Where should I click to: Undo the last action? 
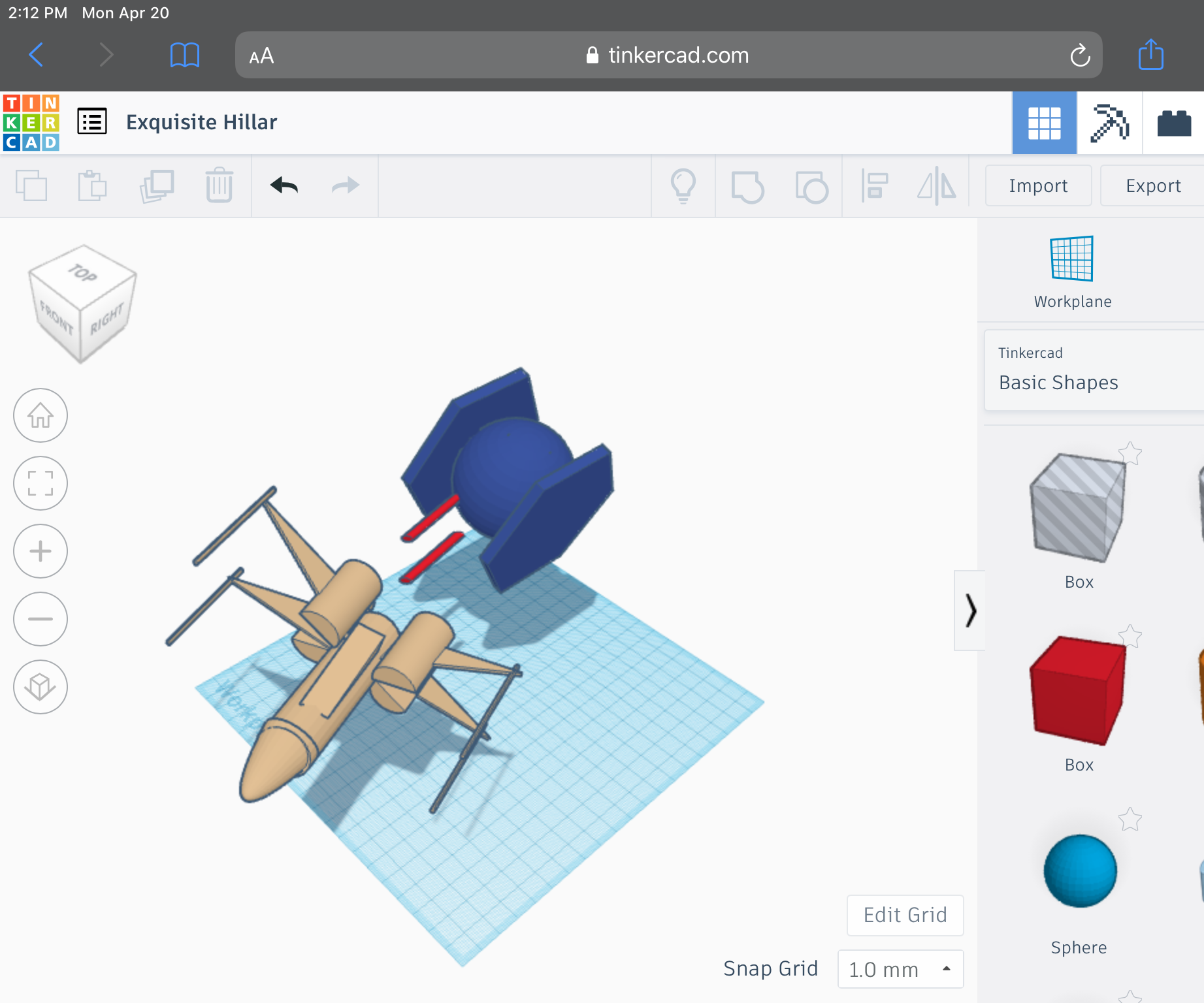[284, 185]
